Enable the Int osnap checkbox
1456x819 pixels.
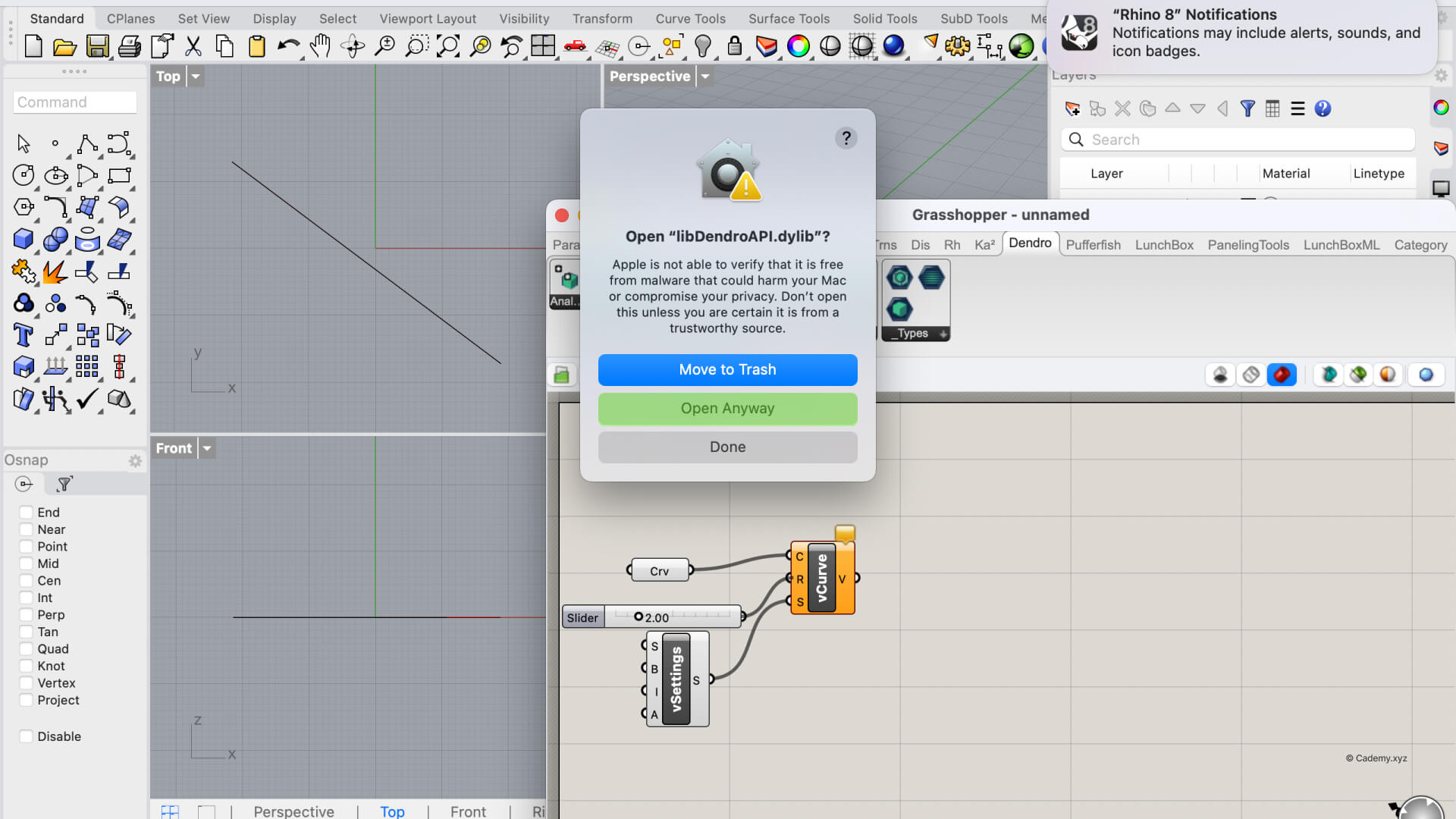pos(26,598)
